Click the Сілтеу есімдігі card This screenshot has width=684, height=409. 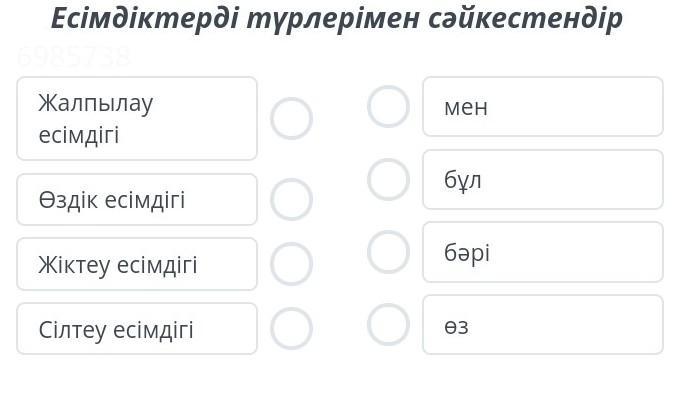tap(137, 329)
